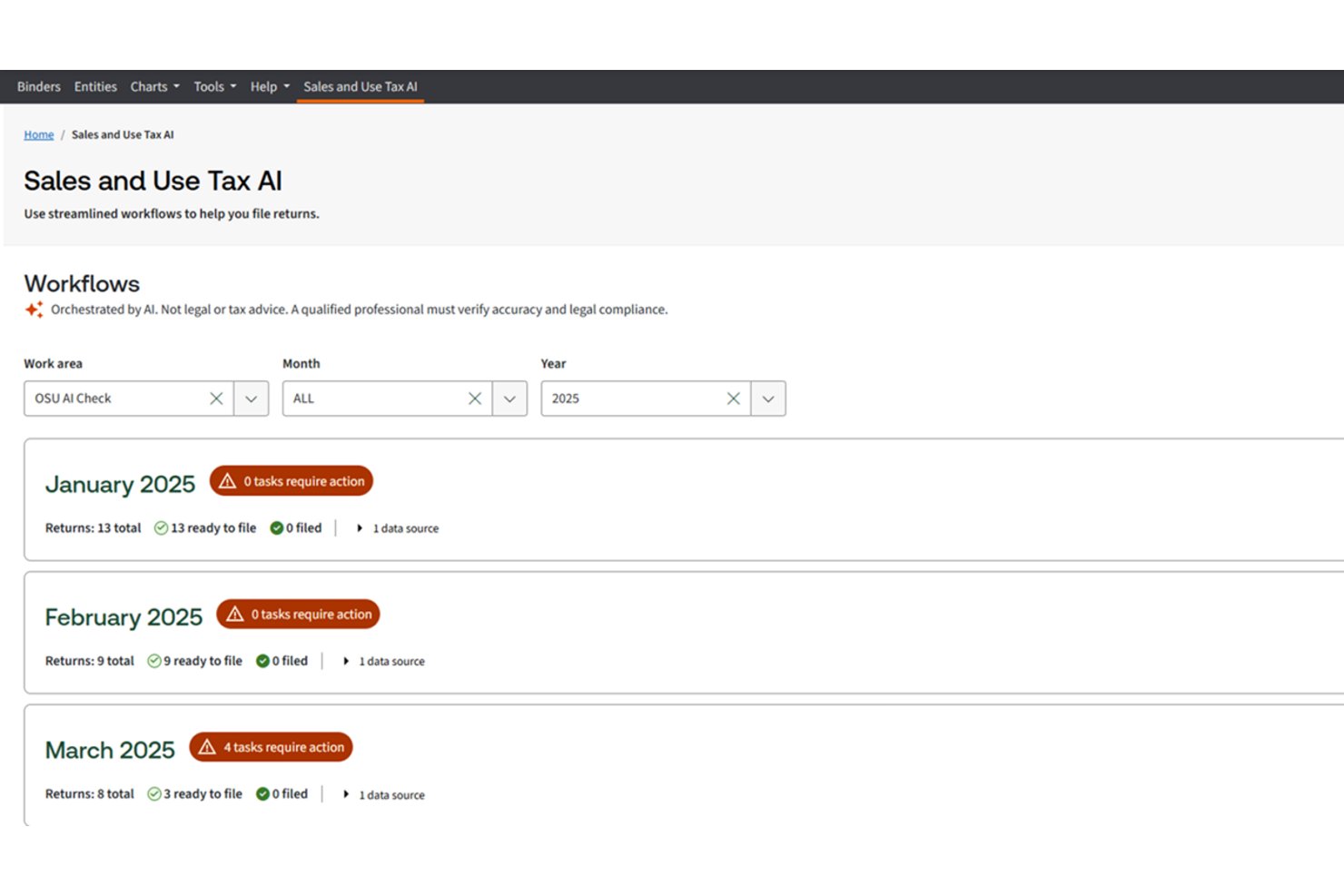The width and height of the screenshot is (1344, 896).
Task: Expand January 2025's 1 data source
Action: tap(398, 528)
